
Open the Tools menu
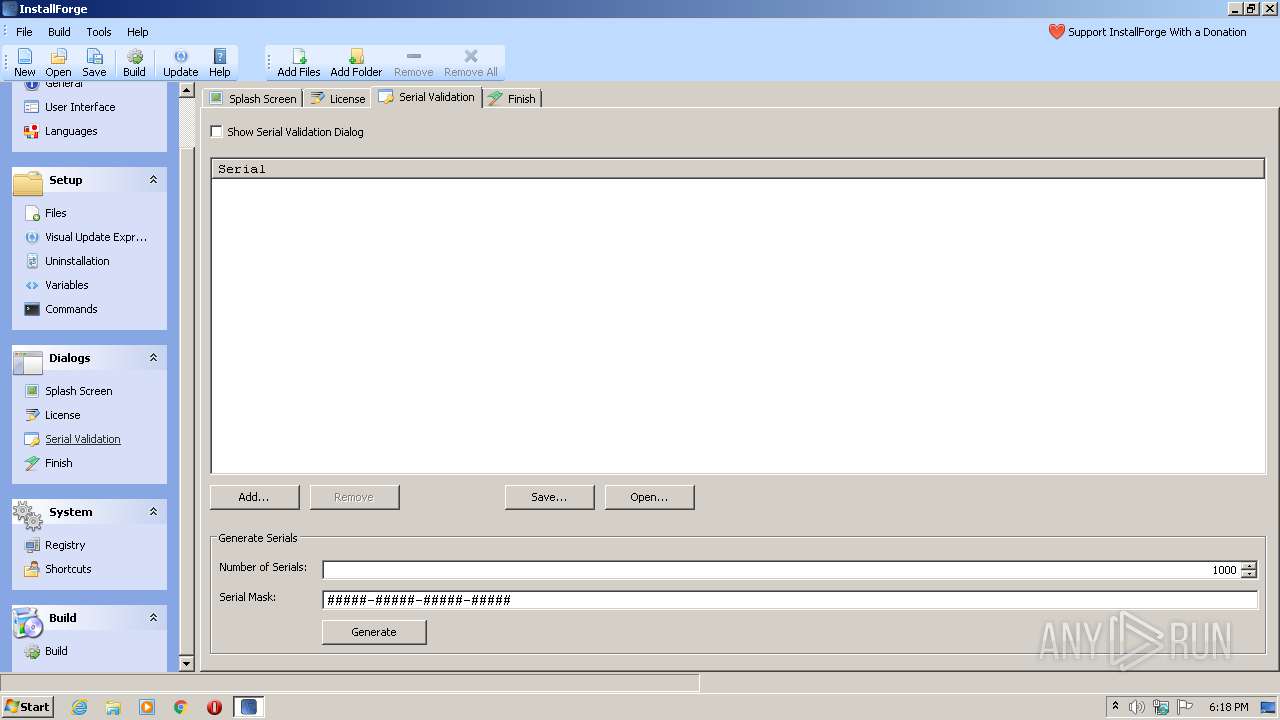99,32
